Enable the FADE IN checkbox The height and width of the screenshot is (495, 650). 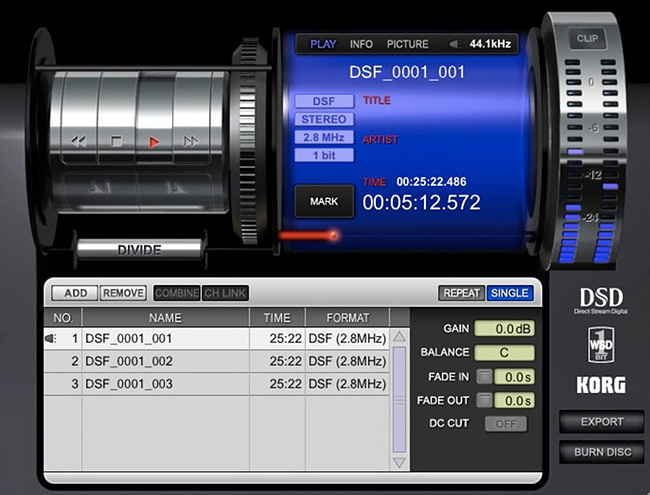(x=484, y=376)
